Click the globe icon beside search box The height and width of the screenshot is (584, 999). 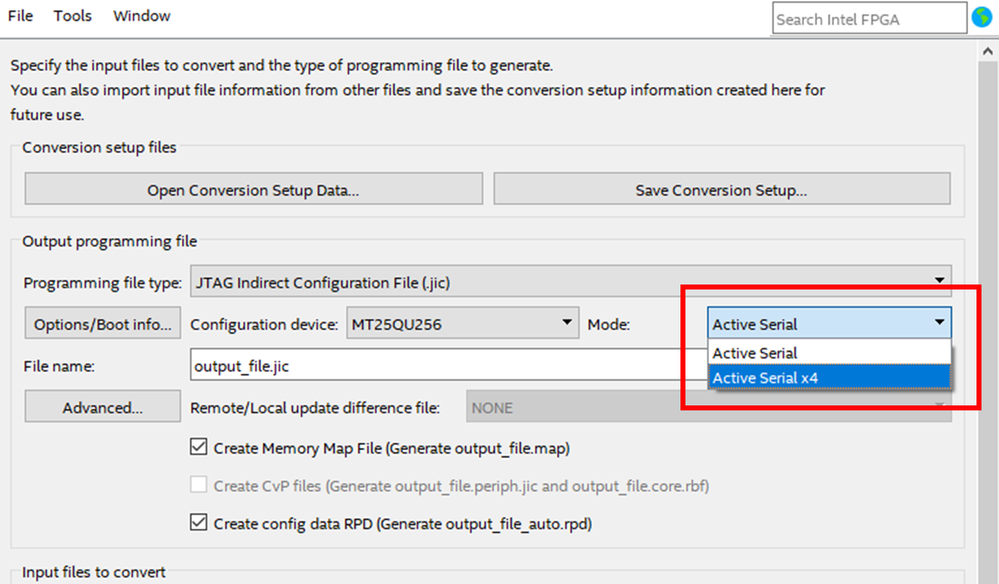[x=982, y=18]
